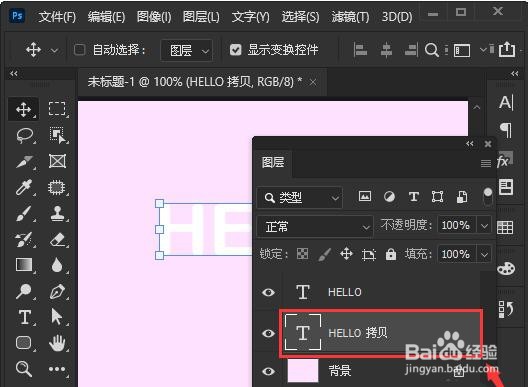Select the Eyedropper tool
The width and height of the screenshot is (528, 387).
pos(24,187)
